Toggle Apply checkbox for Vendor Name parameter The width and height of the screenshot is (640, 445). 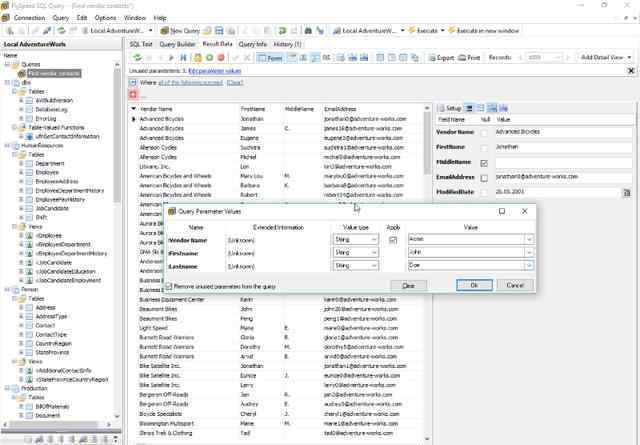click(393, 240)
